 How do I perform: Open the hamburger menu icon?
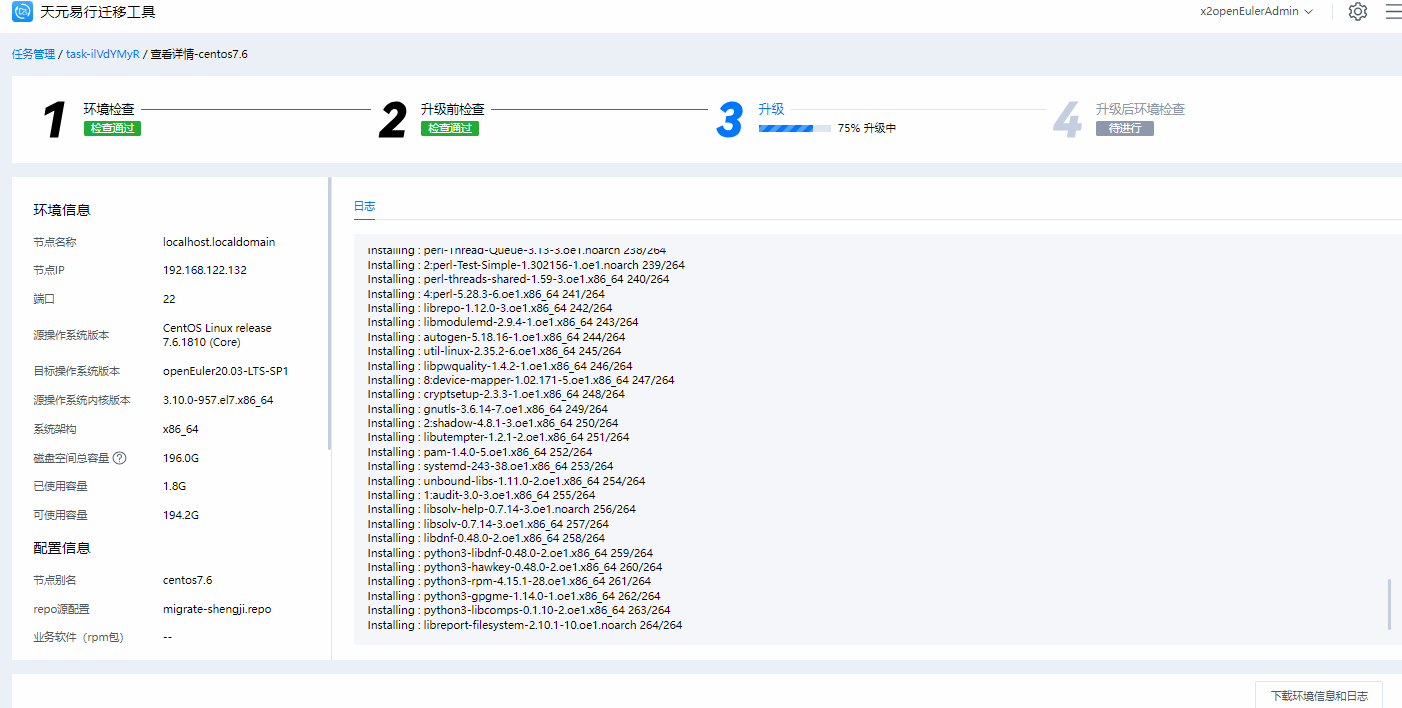(x=1394, y=12)
